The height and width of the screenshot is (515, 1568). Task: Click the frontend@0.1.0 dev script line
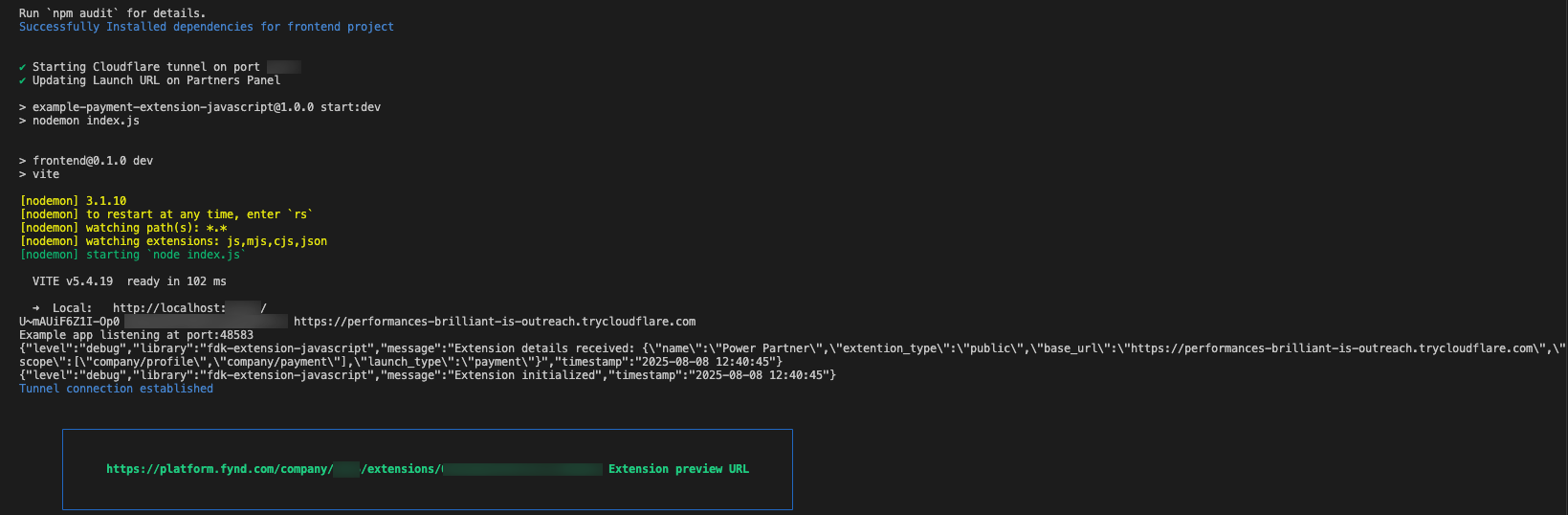(92, 161)
